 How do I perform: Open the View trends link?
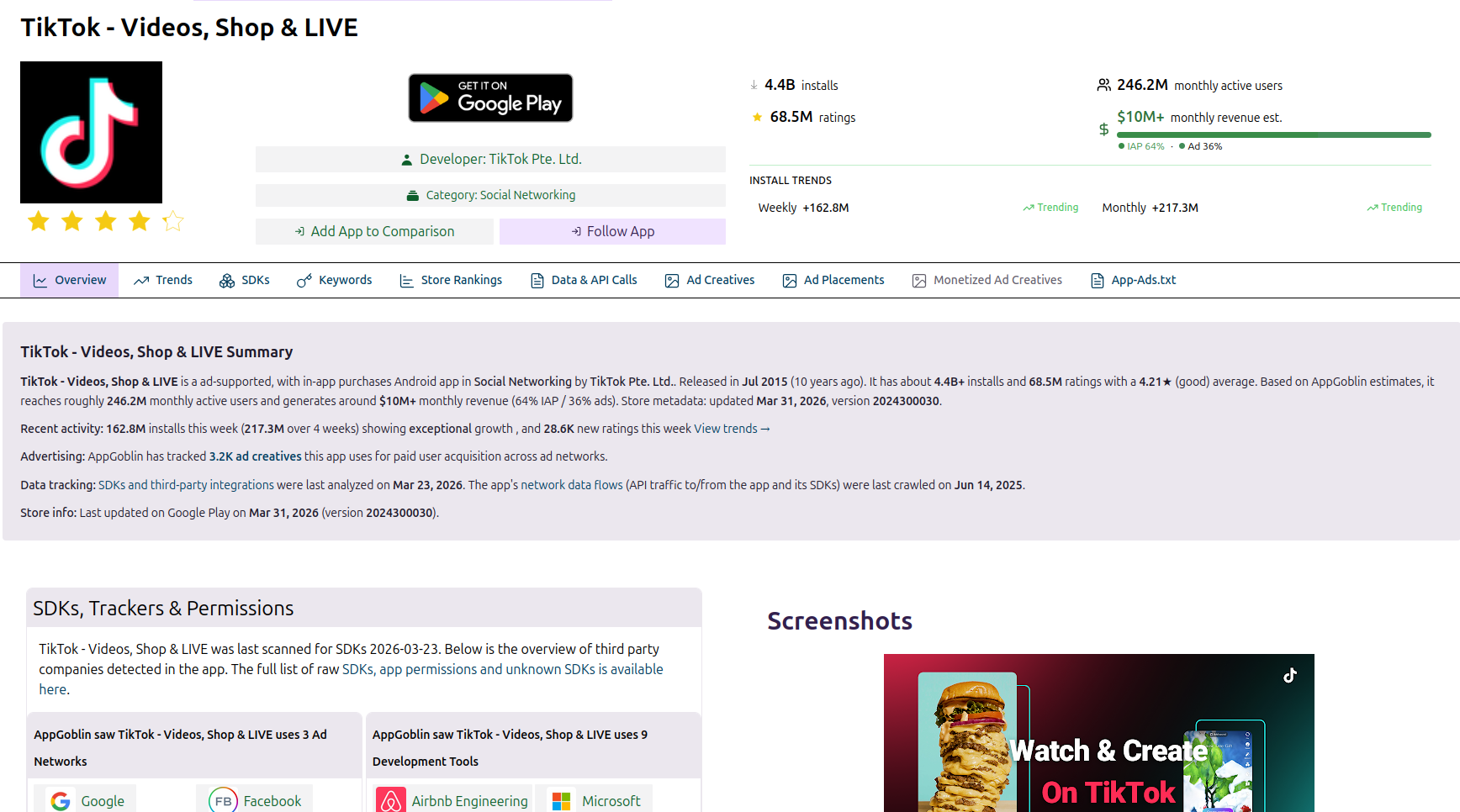click(x=730, y=428)
